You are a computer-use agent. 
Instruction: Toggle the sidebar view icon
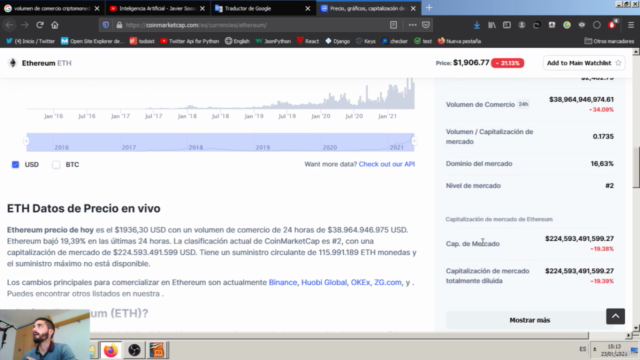507,25
